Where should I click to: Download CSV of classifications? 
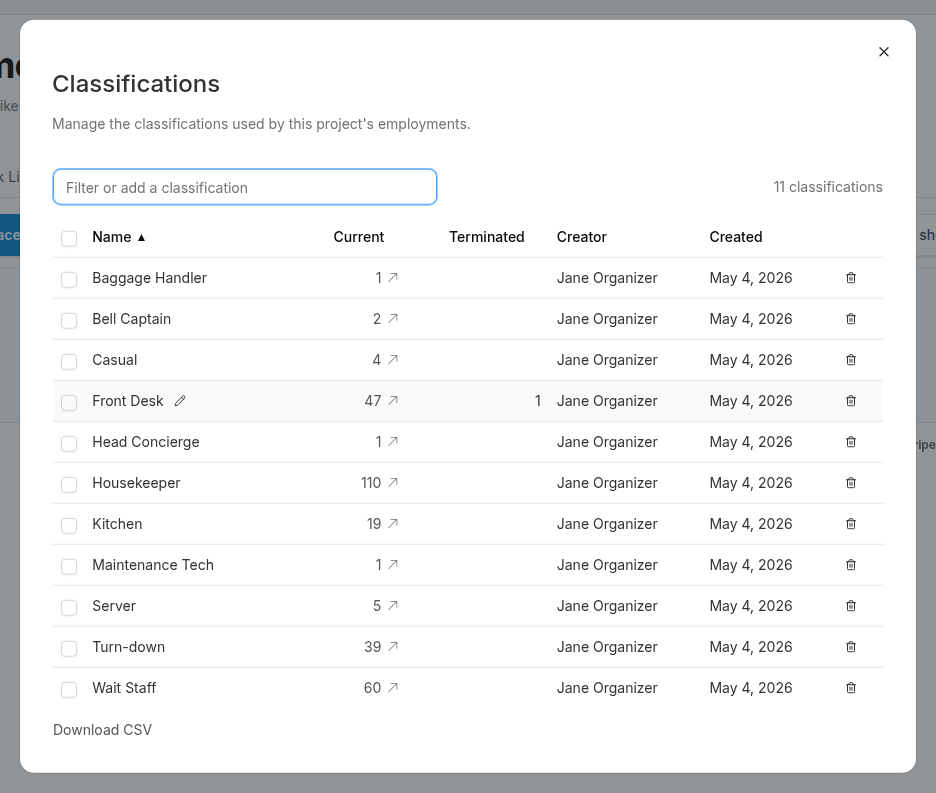pyautogui.click(x=102, y=730)
